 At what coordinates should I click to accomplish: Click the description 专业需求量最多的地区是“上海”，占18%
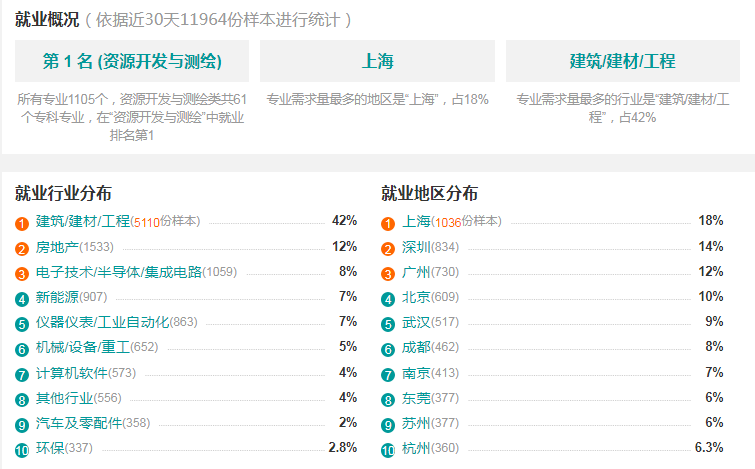point(378,100)
